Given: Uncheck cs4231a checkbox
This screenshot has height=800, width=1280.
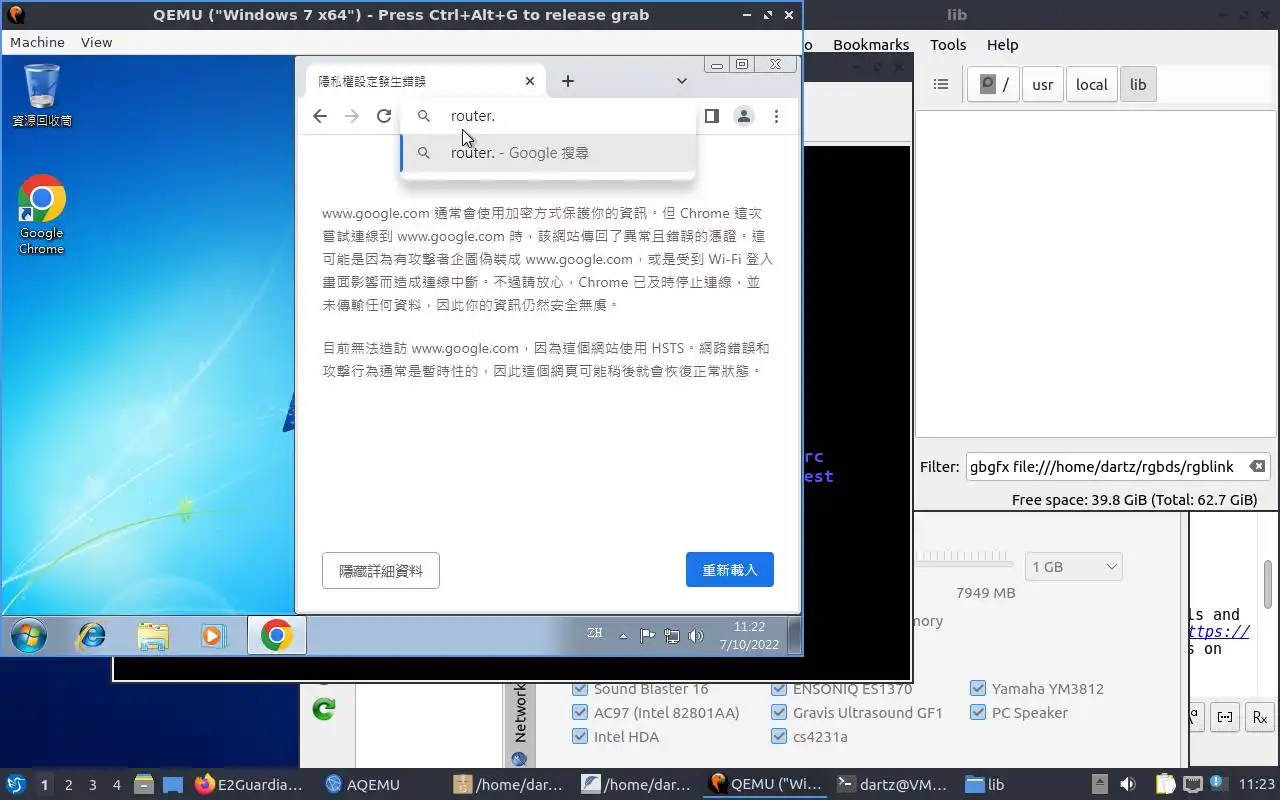Looking at the screenshot, I should (x=779, y=737).
